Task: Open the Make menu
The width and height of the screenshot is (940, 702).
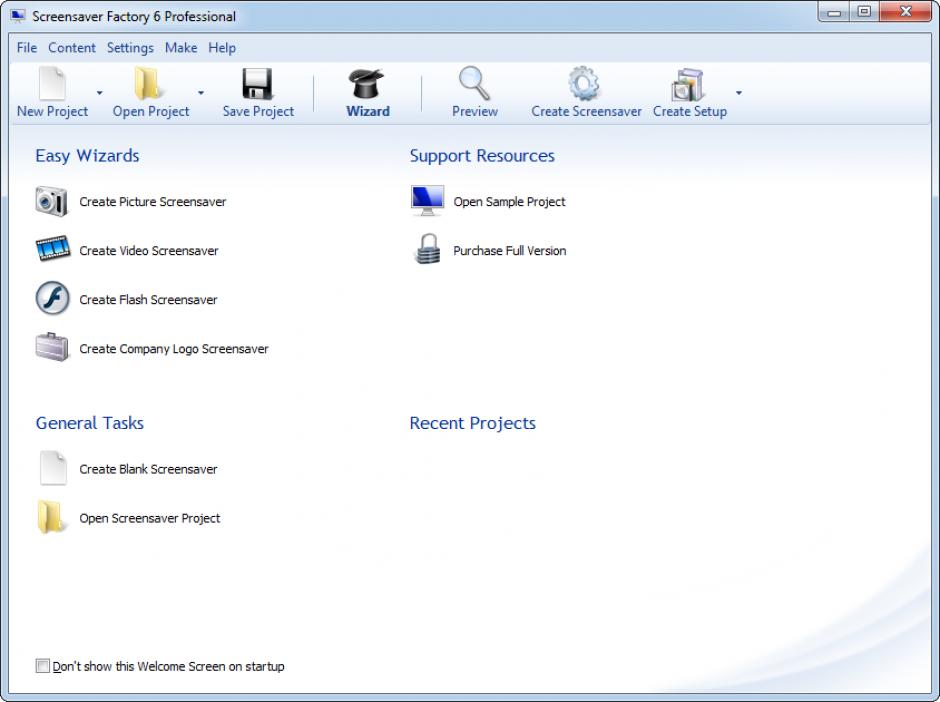Action: coord(181,47)
